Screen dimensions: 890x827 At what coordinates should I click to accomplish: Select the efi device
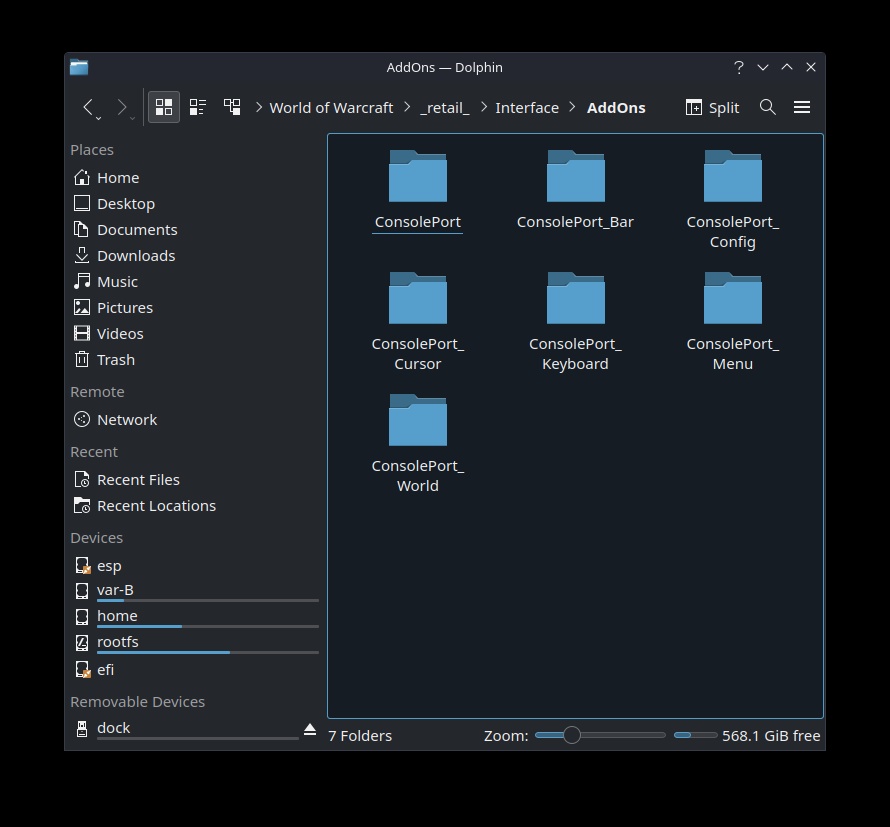pos(194,670)
